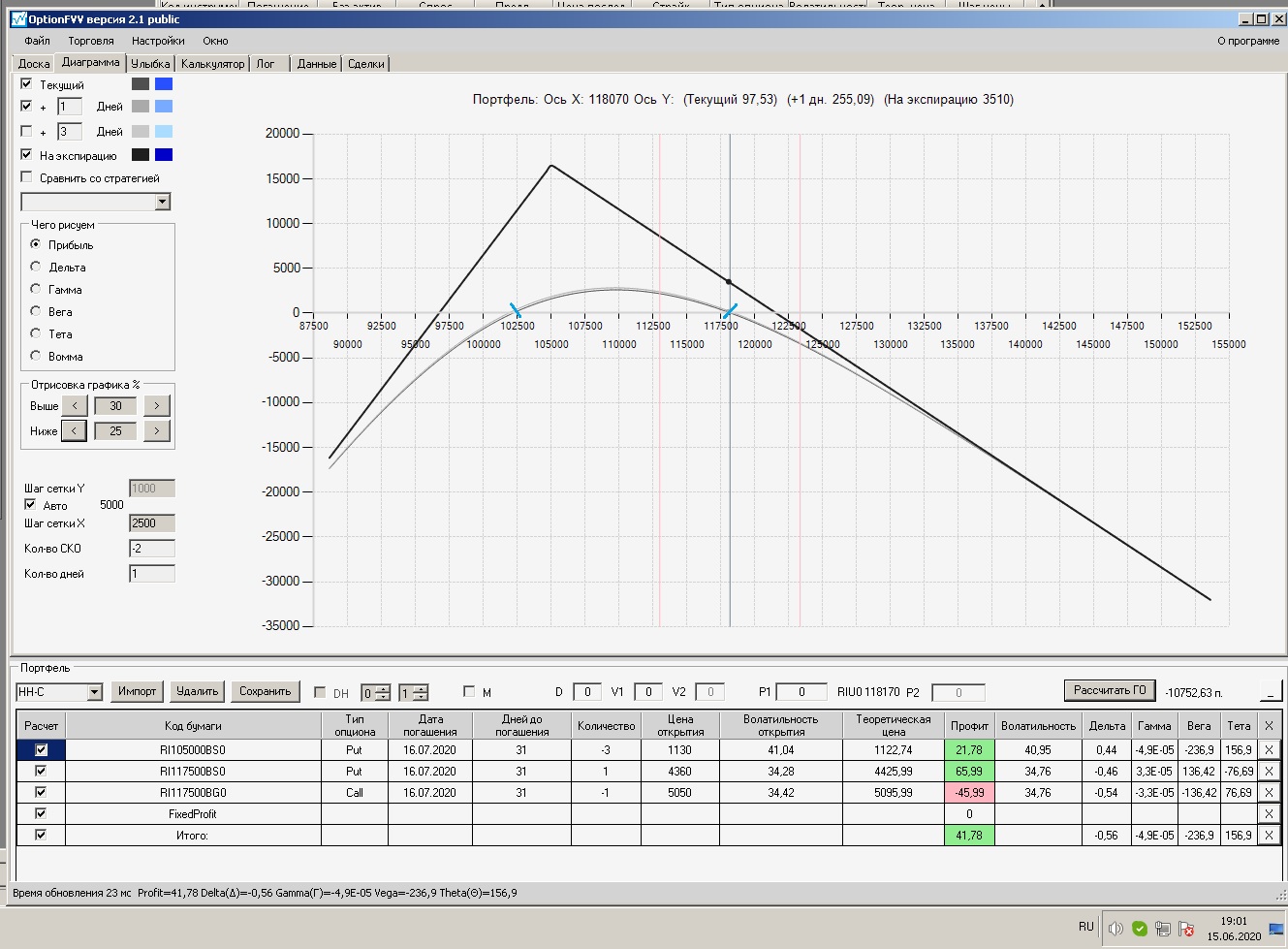Increase the DH spinner value
Image resolution: width=1288 pixels, height=949 pixels.
[x=383, y=688]
